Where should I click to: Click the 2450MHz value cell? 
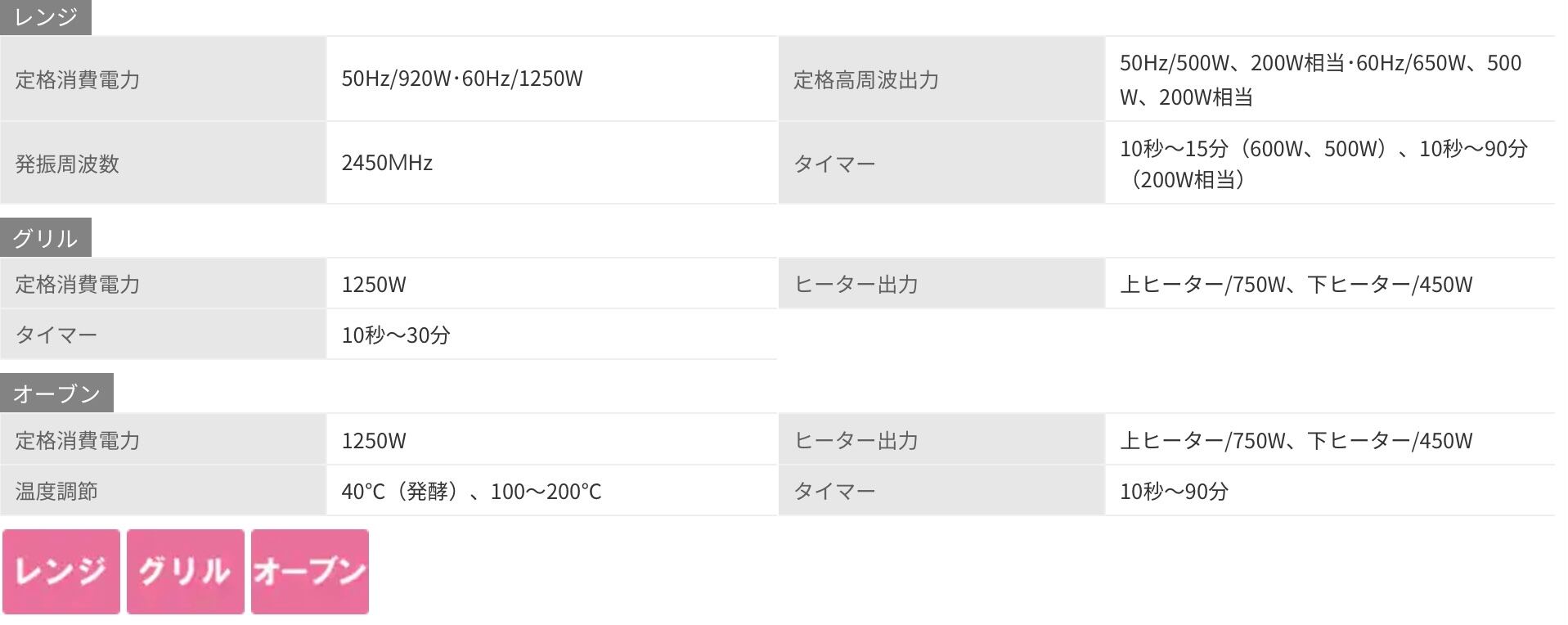tap(387, 163)
